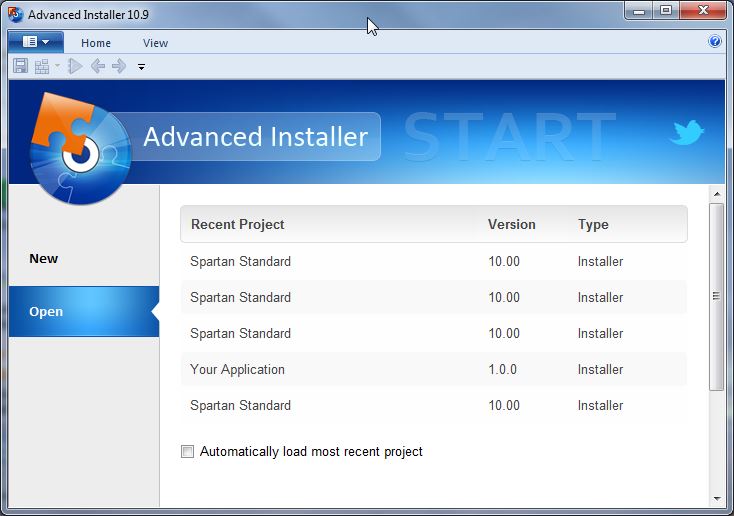Click the vertical scrollbar thumb
Screen dimensions: 734x516
(x=716, y=296)
